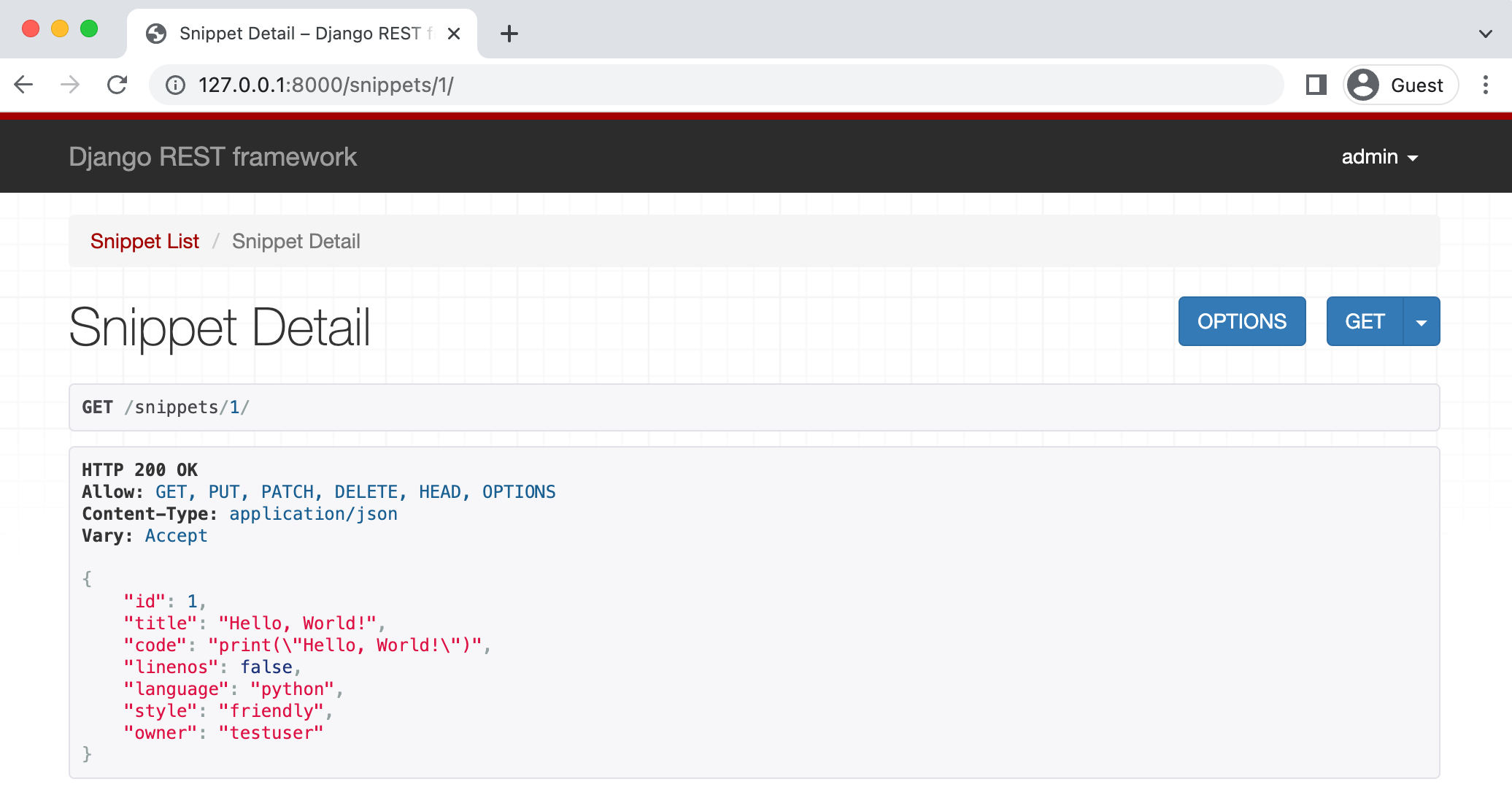Viewport: 1512px width, 806px height.
Task: Click the "linenos": false line
Action: [x=212, y=667]
